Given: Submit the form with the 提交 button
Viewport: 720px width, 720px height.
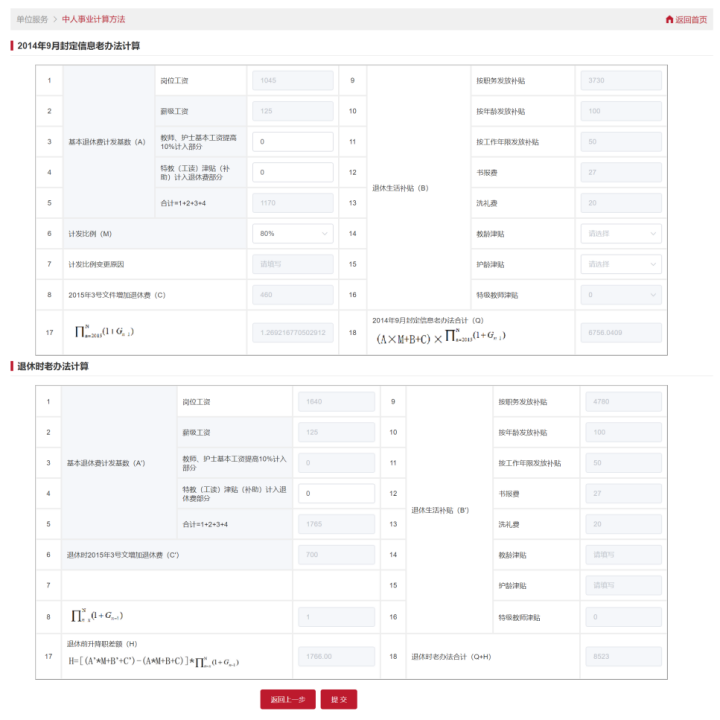Looking at the screenshot, I should [x=338, y=700].
